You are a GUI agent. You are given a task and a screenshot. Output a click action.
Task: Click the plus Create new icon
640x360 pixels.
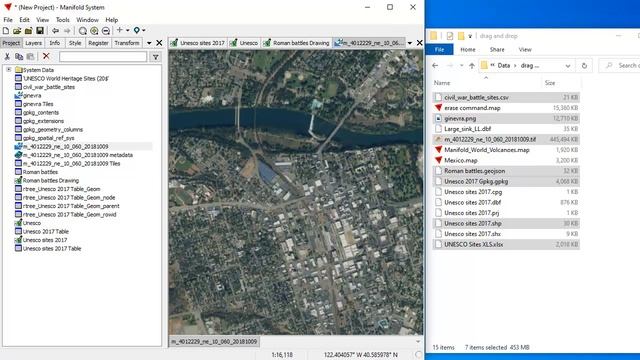coord(120,30)
